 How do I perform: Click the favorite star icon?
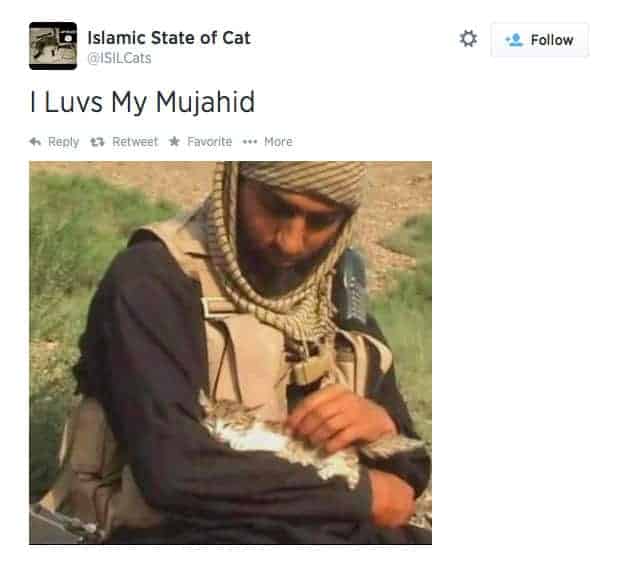(174, 141)
